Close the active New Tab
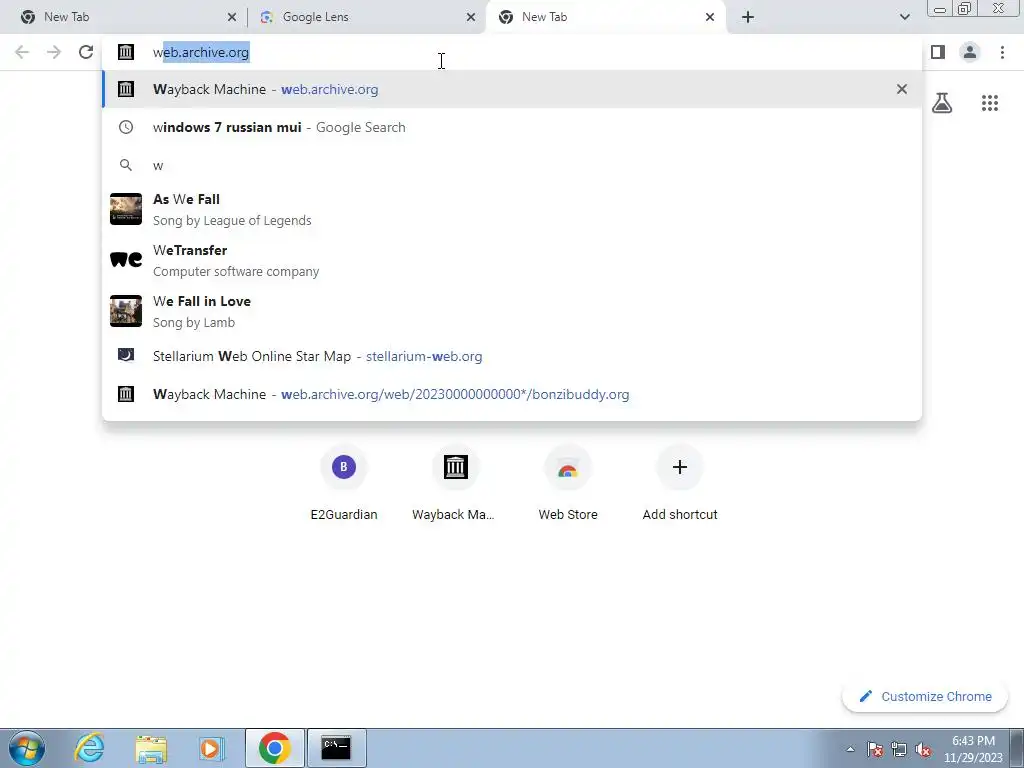 tap(710, 17)
